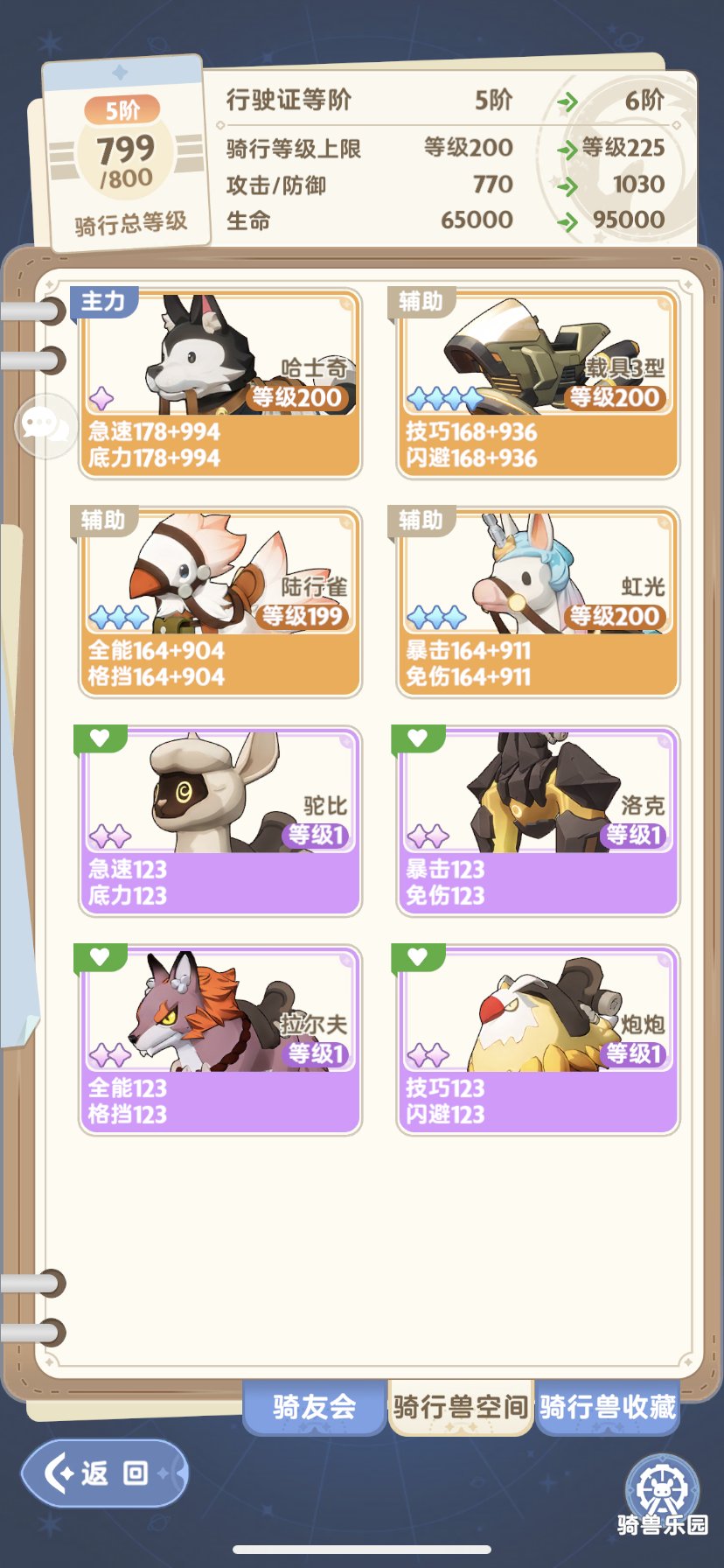This screenshot has height=1568, width=724.
Task: Toggle favorite heart on 拉尔夫 card
Action: [101, 957]
